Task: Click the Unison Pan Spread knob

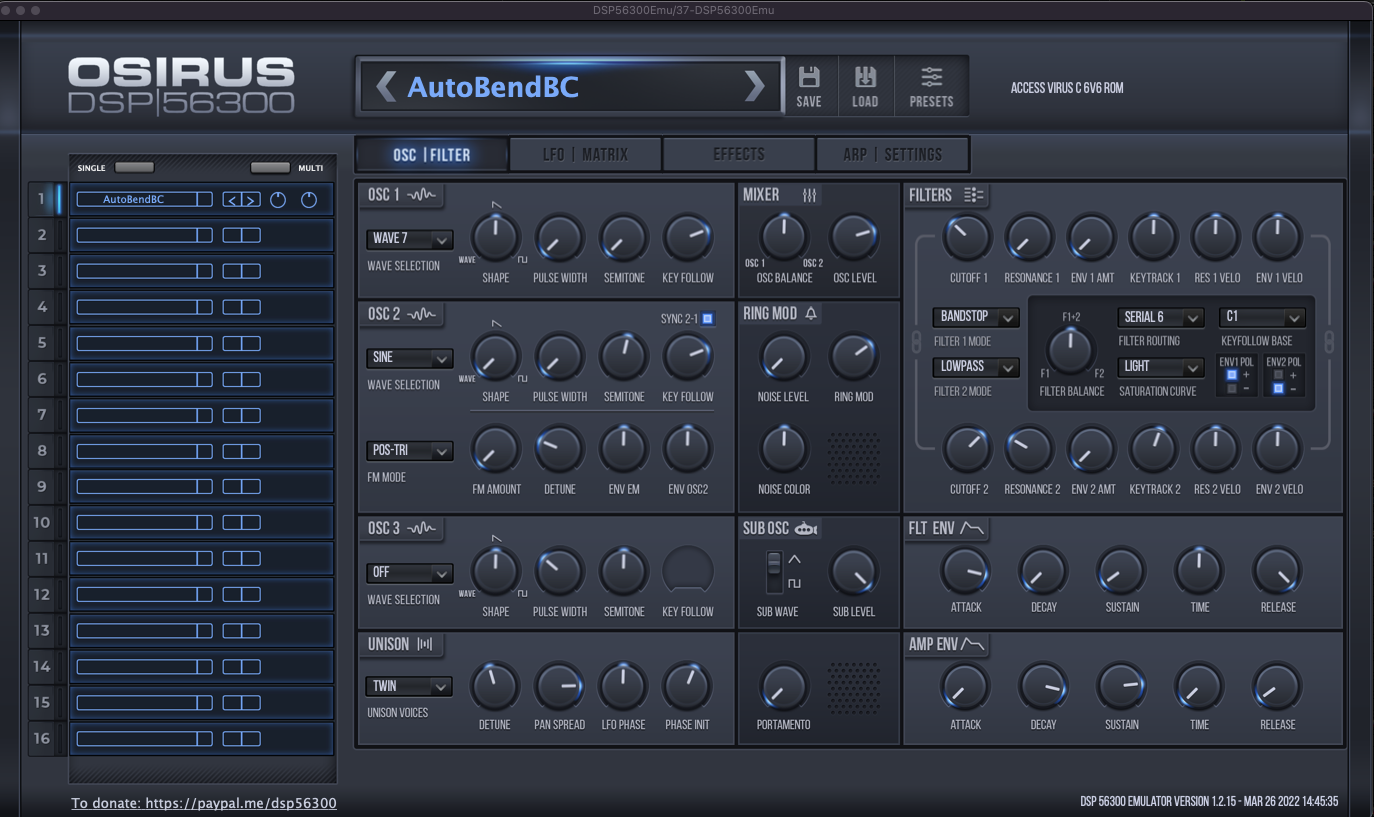Action: point(559,687)
